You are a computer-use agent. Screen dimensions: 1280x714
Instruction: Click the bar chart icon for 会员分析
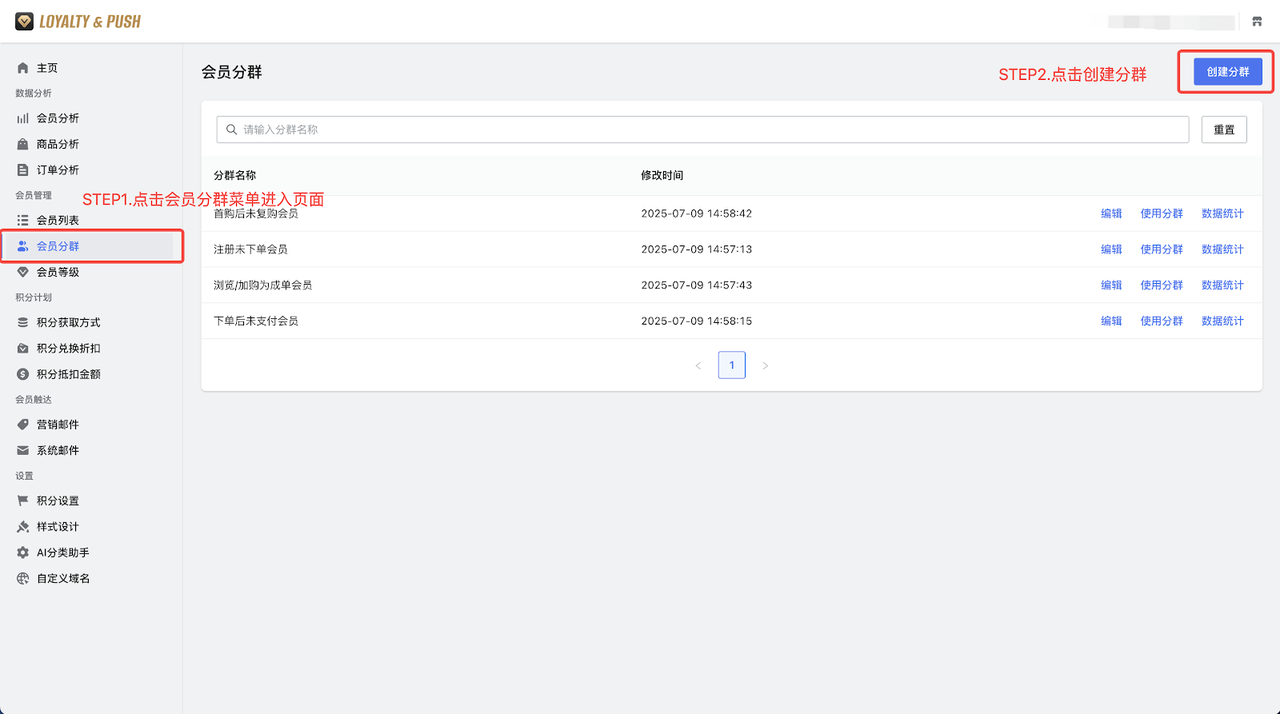click(x=23, y=118)
